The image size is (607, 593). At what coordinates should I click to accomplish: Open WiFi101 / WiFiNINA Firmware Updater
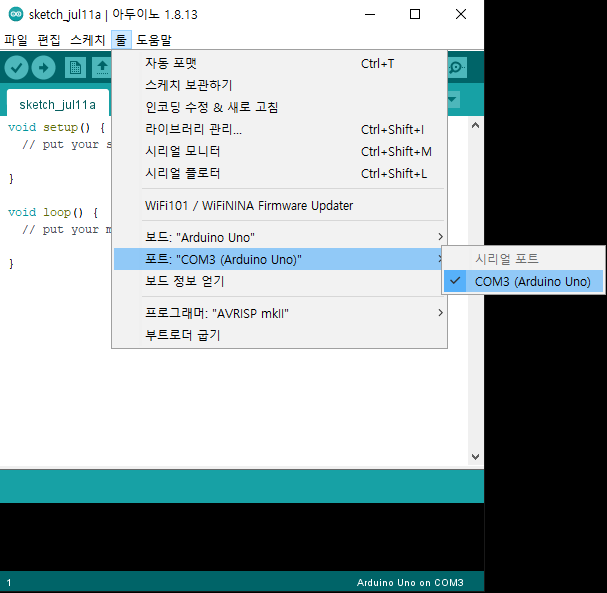click(x=279, y=205)
